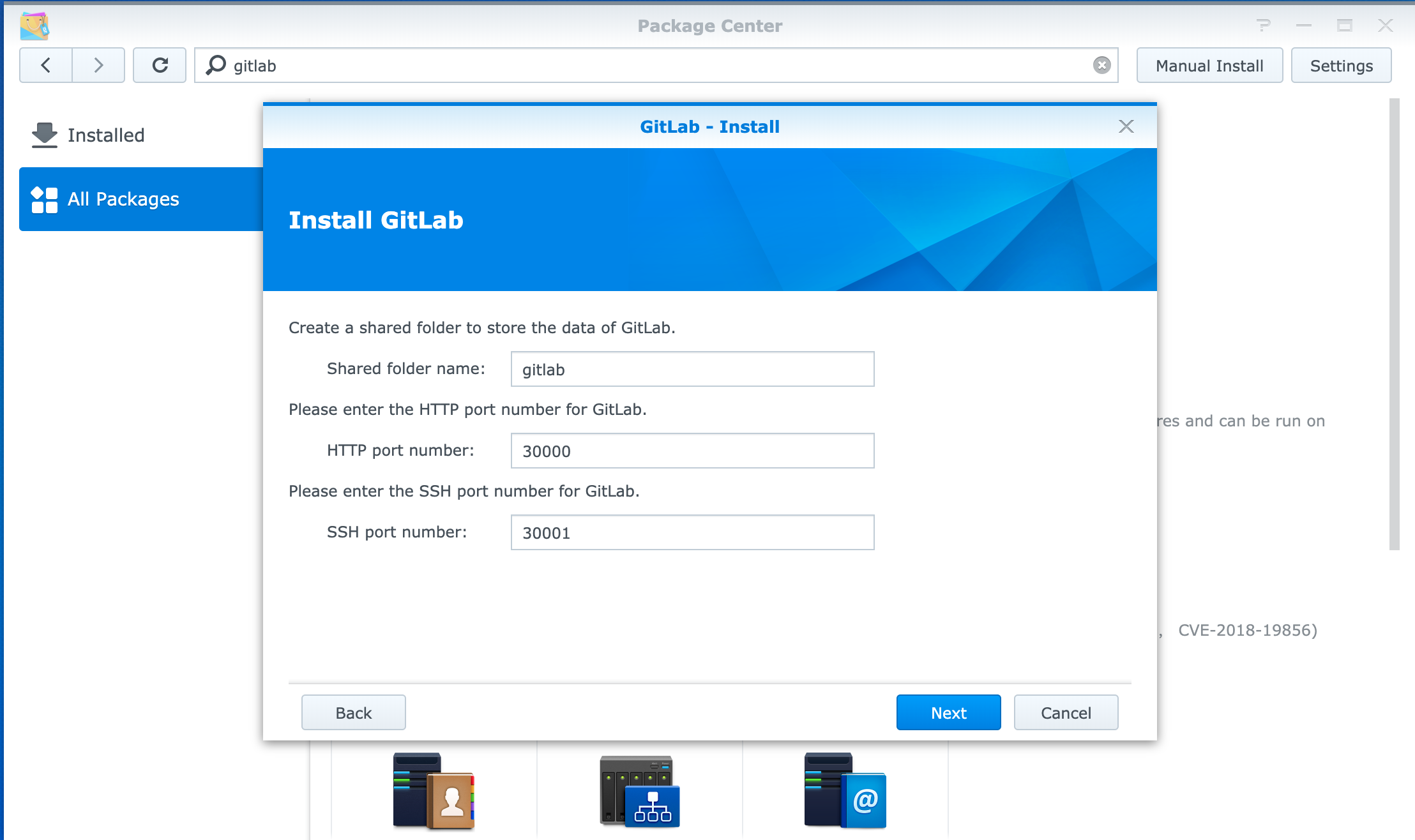Click Cancel in the install wizard
Image resolution: width=1415 pixels, height=840 pixels.
coord(1066,712)
